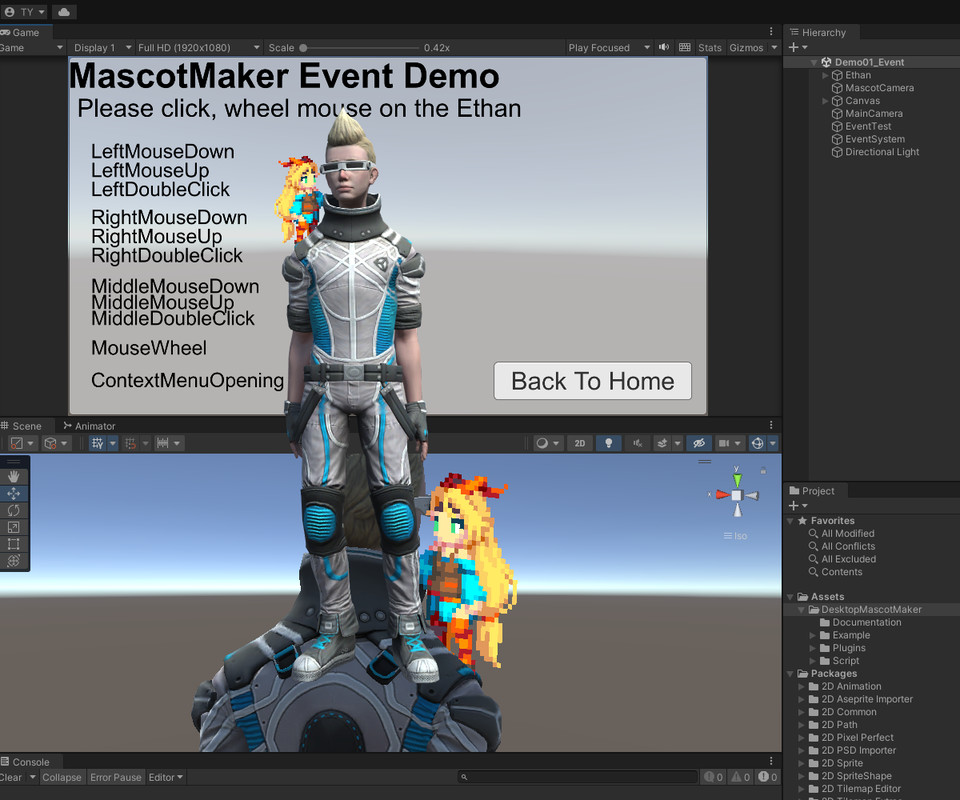The height and width of the screenshot is (800, 960).
Task: Select the Rect tool
Action: tap(13, 543)
